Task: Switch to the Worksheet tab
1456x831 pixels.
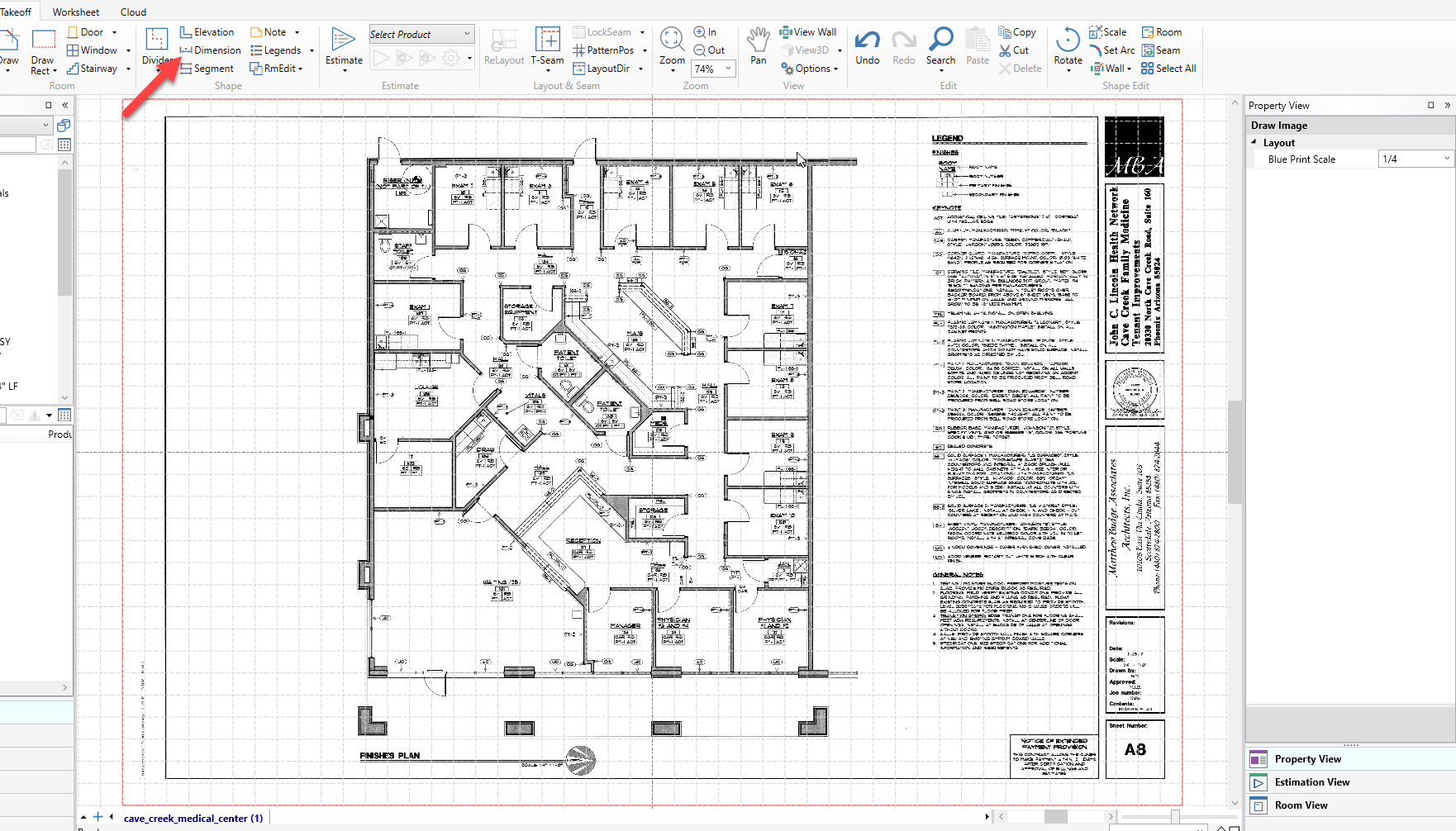Action: [x=75, y=12]
